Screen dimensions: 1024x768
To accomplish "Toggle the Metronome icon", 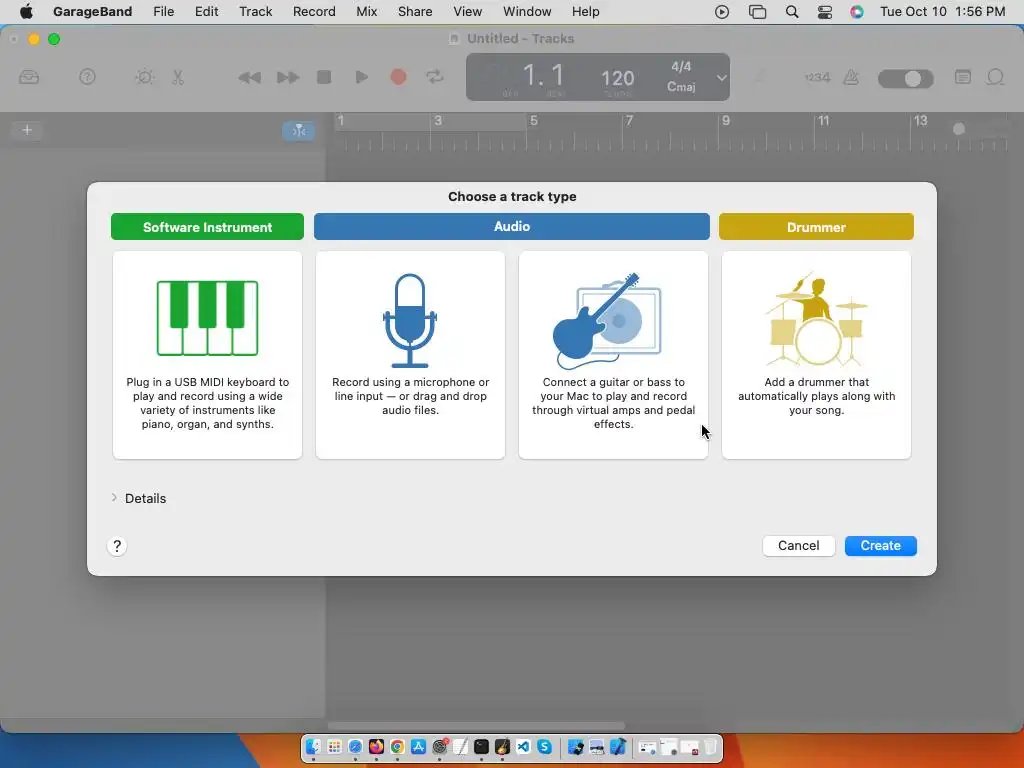I will [x=852, y=77].
